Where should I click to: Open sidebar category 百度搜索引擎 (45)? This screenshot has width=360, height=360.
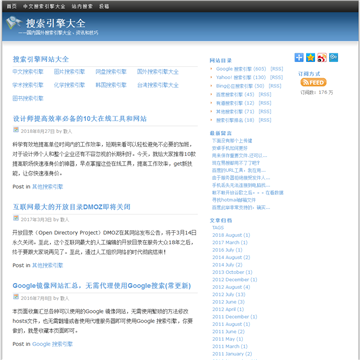[x=235, y=95]
